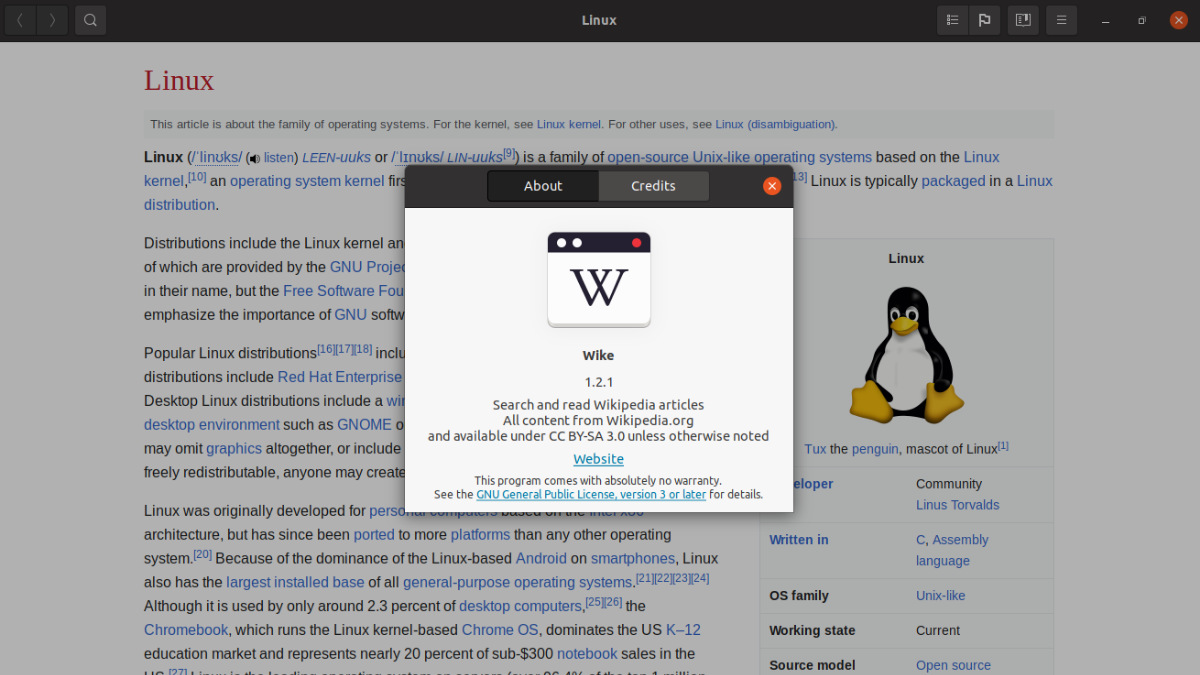Follow the general-purpose operating systems link

(518, 582)
